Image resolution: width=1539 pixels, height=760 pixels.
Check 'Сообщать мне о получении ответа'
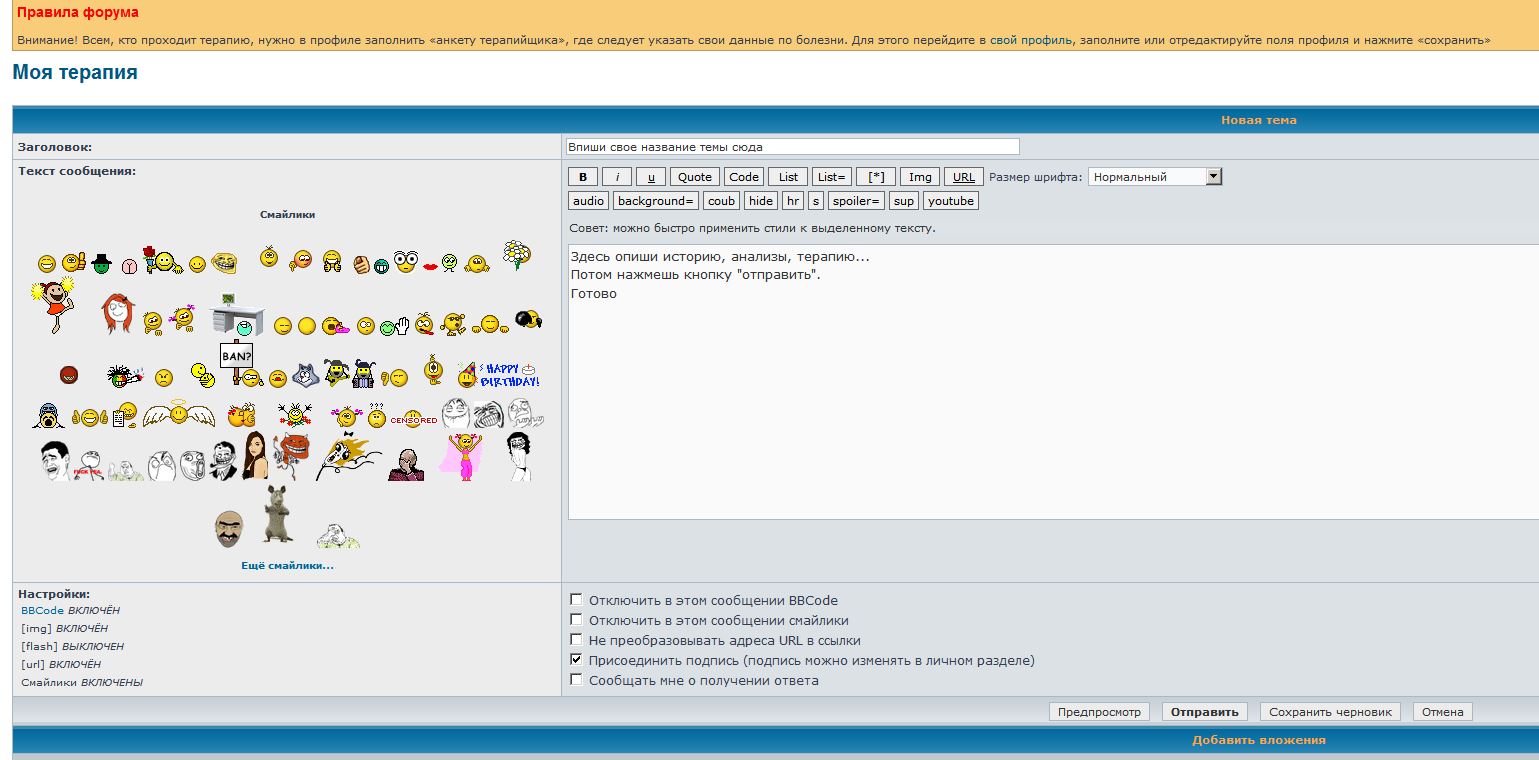coord(576,680)
